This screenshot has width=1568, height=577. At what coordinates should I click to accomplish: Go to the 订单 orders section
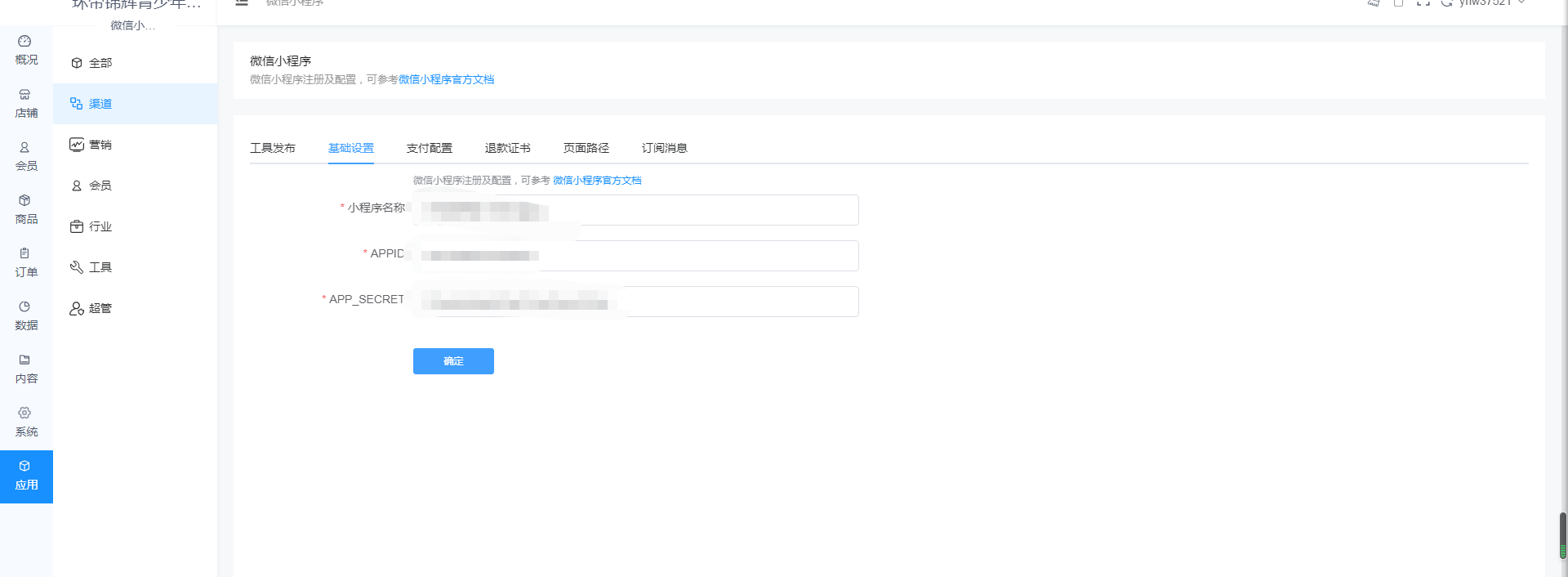pyautogui.click(x=26, y=263)
